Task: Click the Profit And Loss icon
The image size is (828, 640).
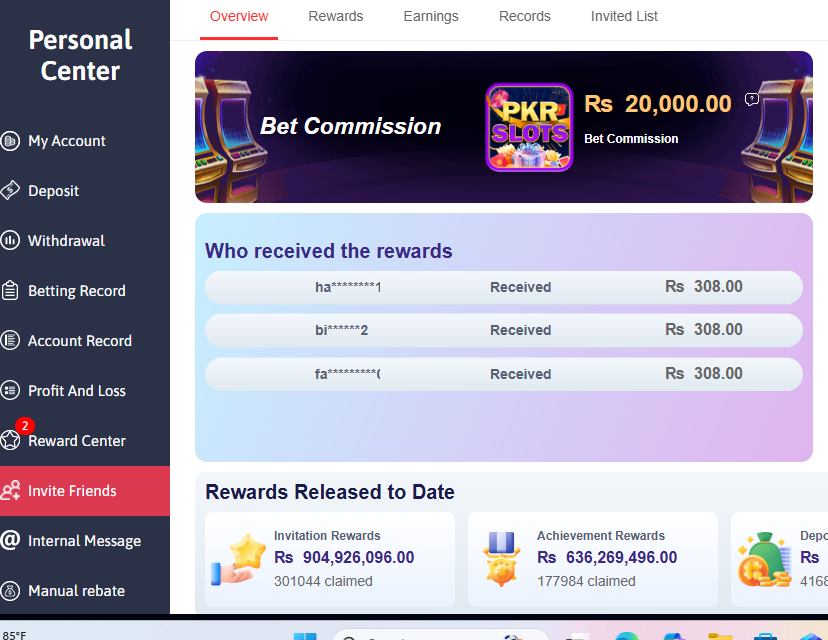Action: [10, 391]
